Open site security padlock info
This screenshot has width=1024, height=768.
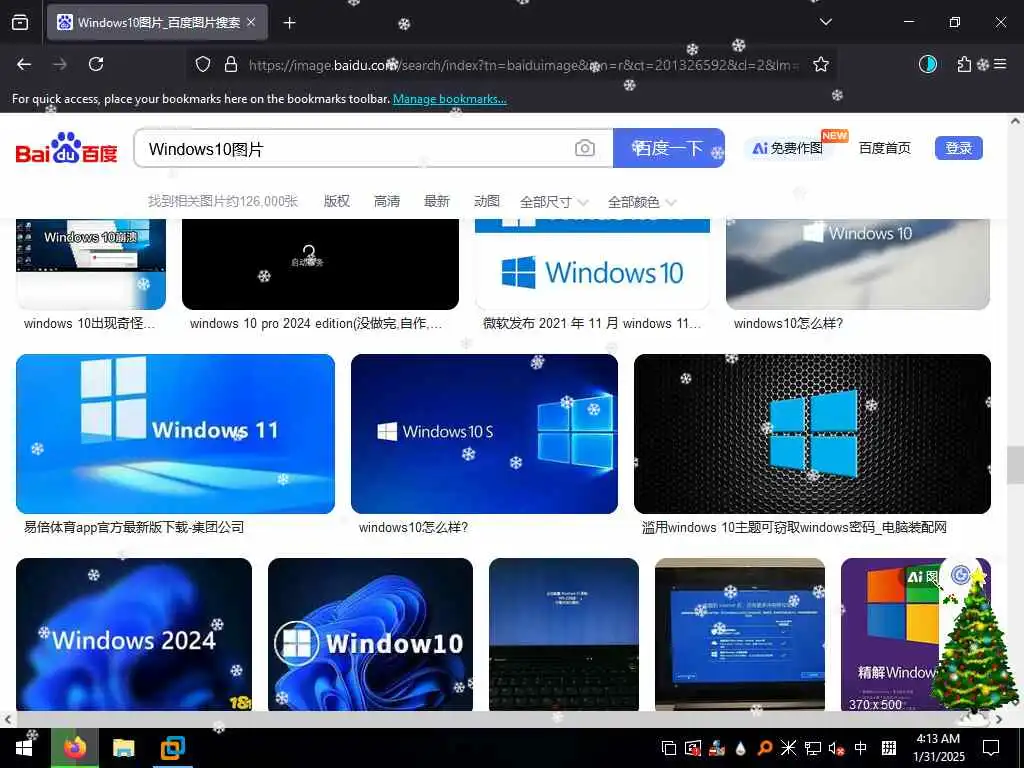pyautogui.click(x=231, y=64)
